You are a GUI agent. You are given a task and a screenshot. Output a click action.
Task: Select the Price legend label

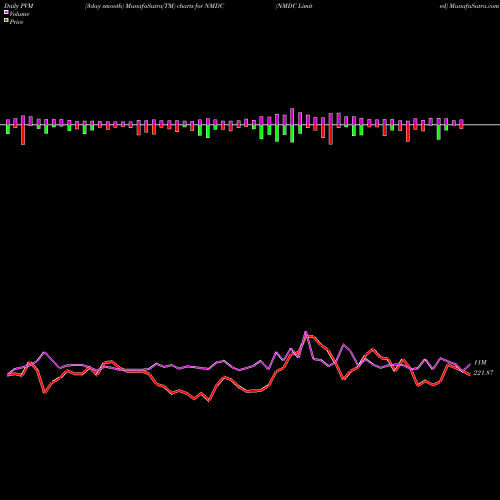[17, 22]
